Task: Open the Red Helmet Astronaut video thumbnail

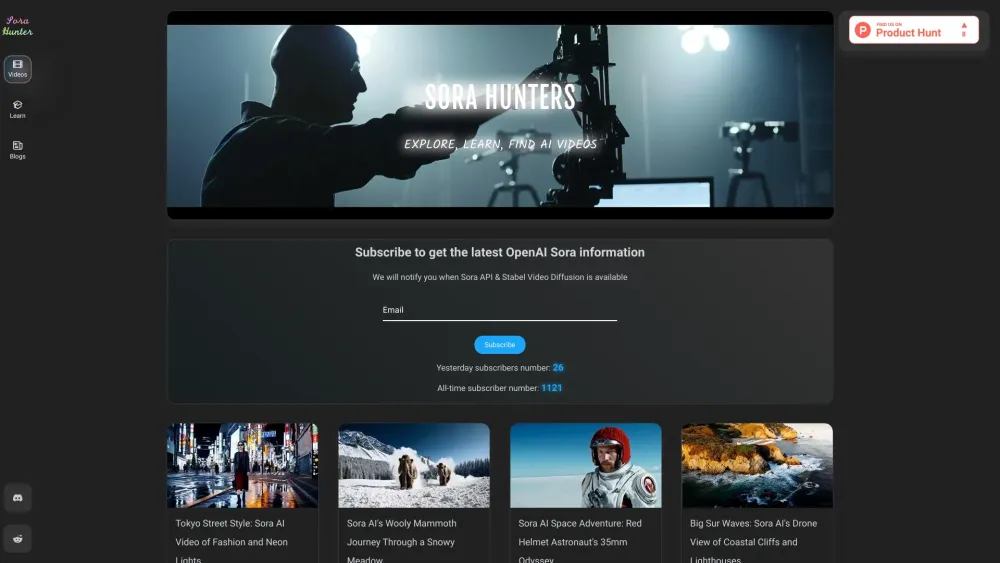Action: 585,465
